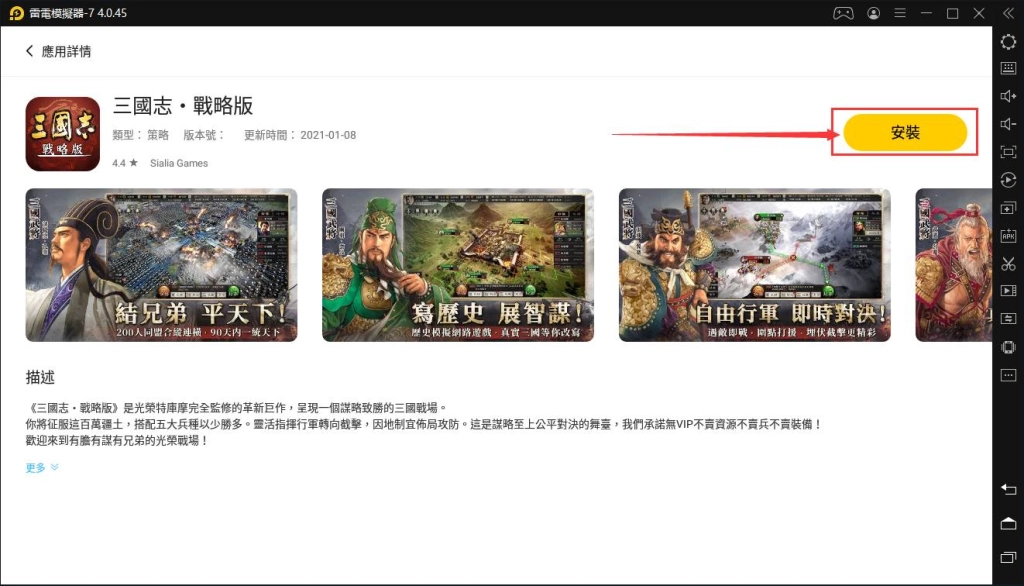Install an APK via sidebar APK icon
The image size is (1024, 586).
pyautogui.click(x=1008, y=236)
